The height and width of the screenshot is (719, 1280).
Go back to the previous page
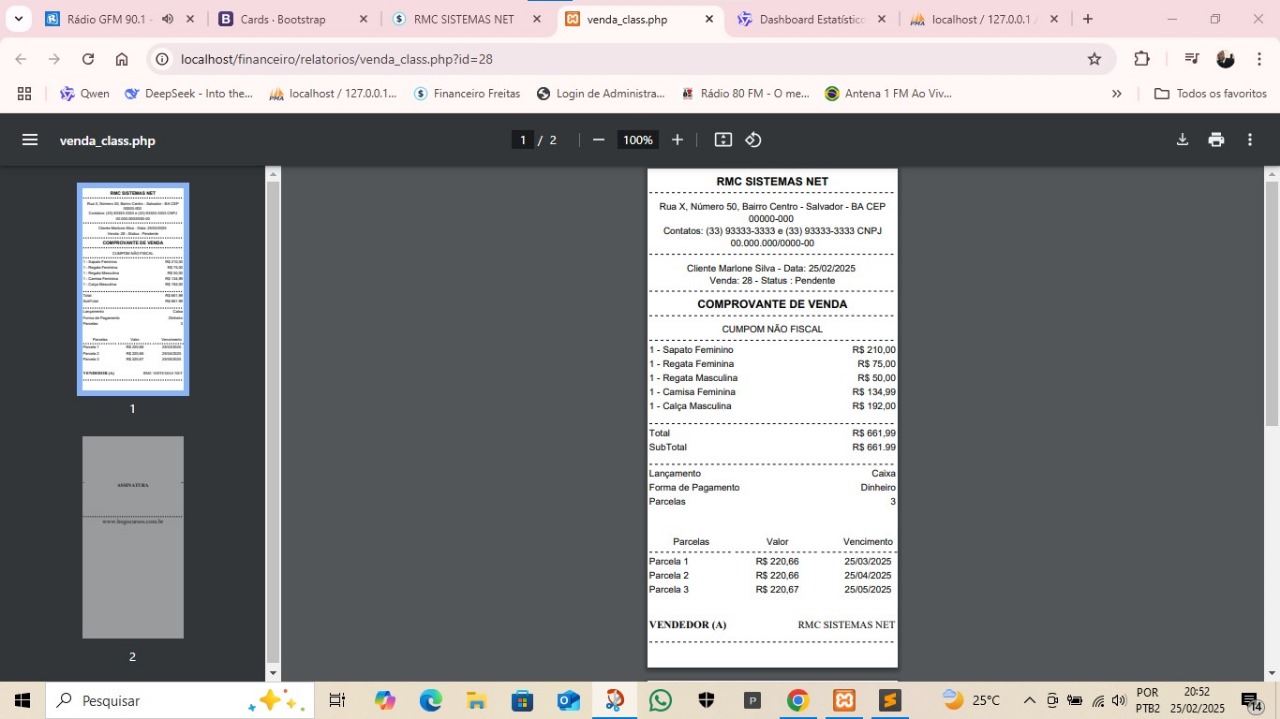click(21, 59)
